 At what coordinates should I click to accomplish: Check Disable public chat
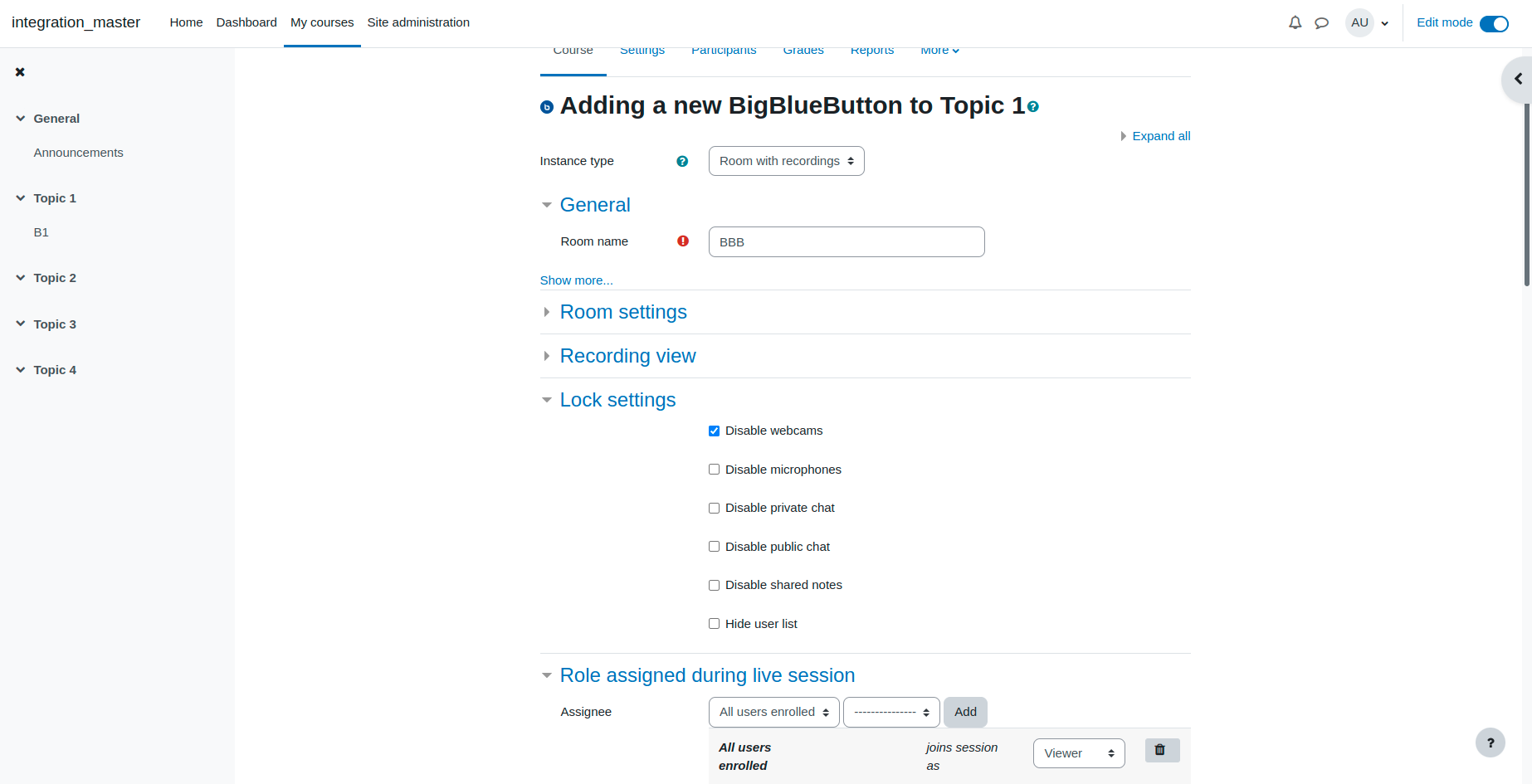point(714,547)
